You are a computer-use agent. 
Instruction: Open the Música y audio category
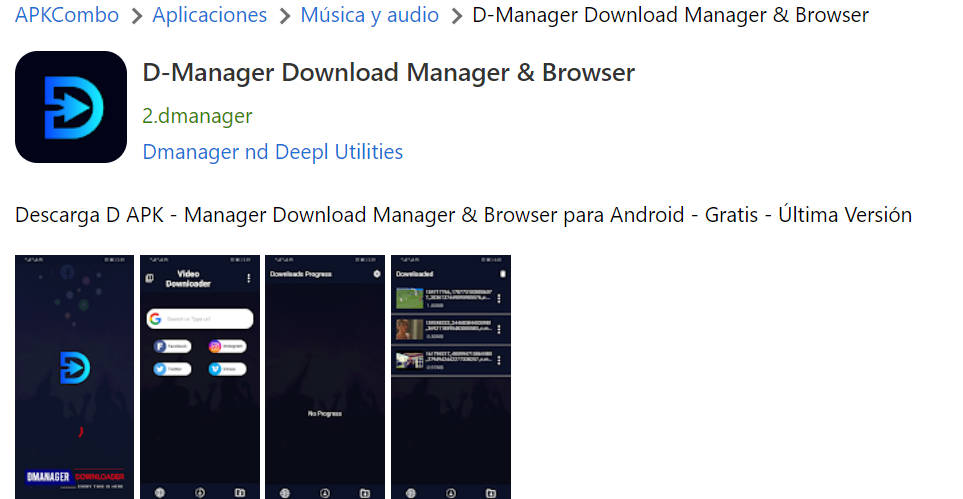tap(370, 15)
